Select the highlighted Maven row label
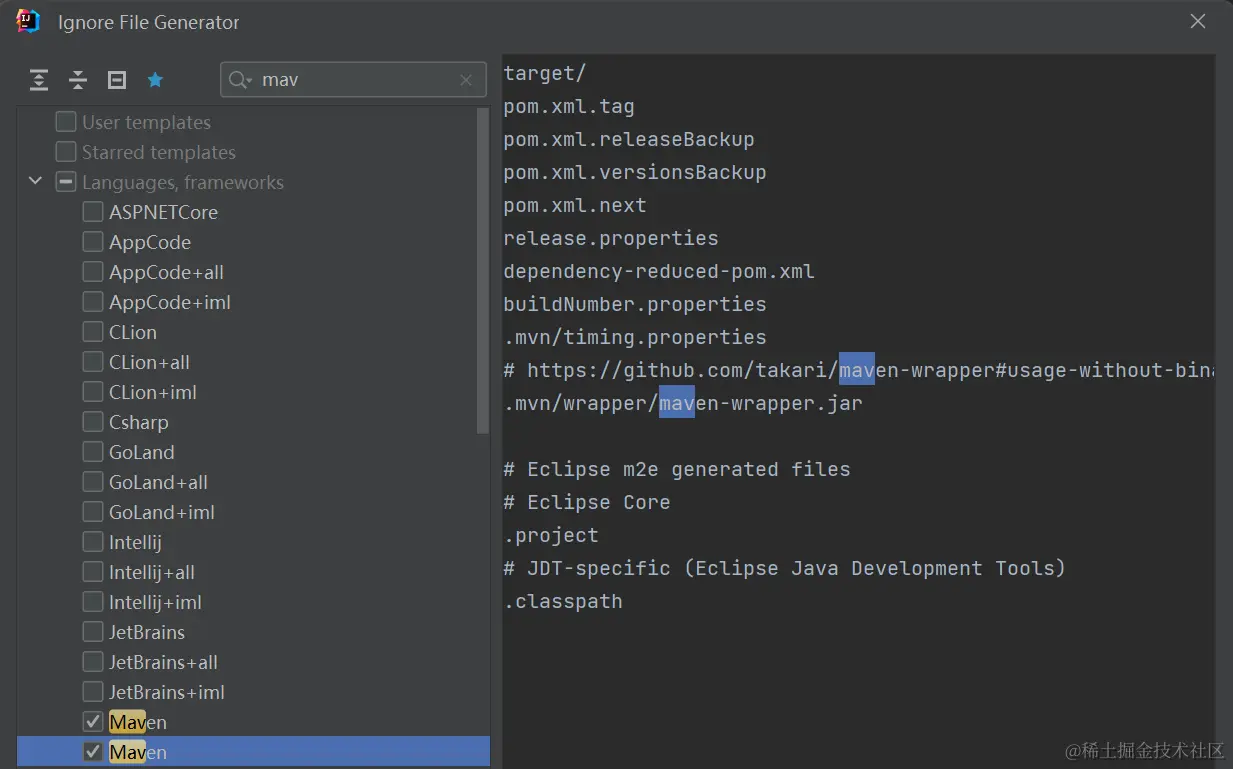 click(138, 752)
